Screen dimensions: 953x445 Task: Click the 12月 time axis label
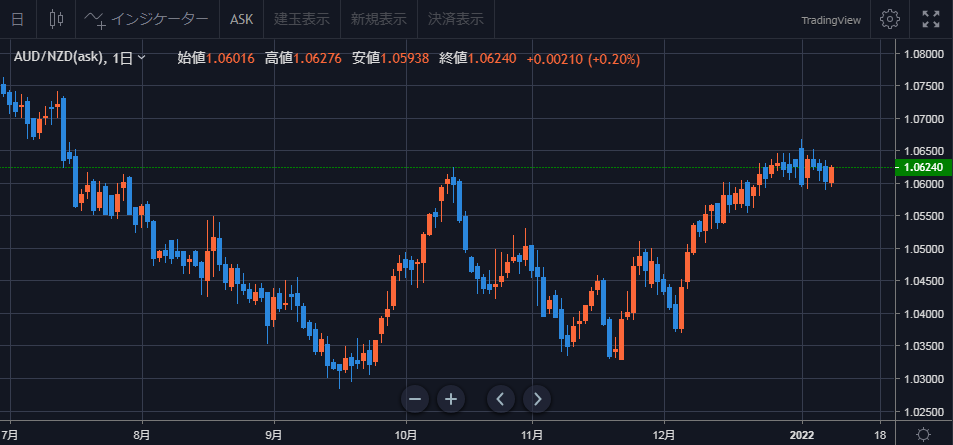[664, 435]
